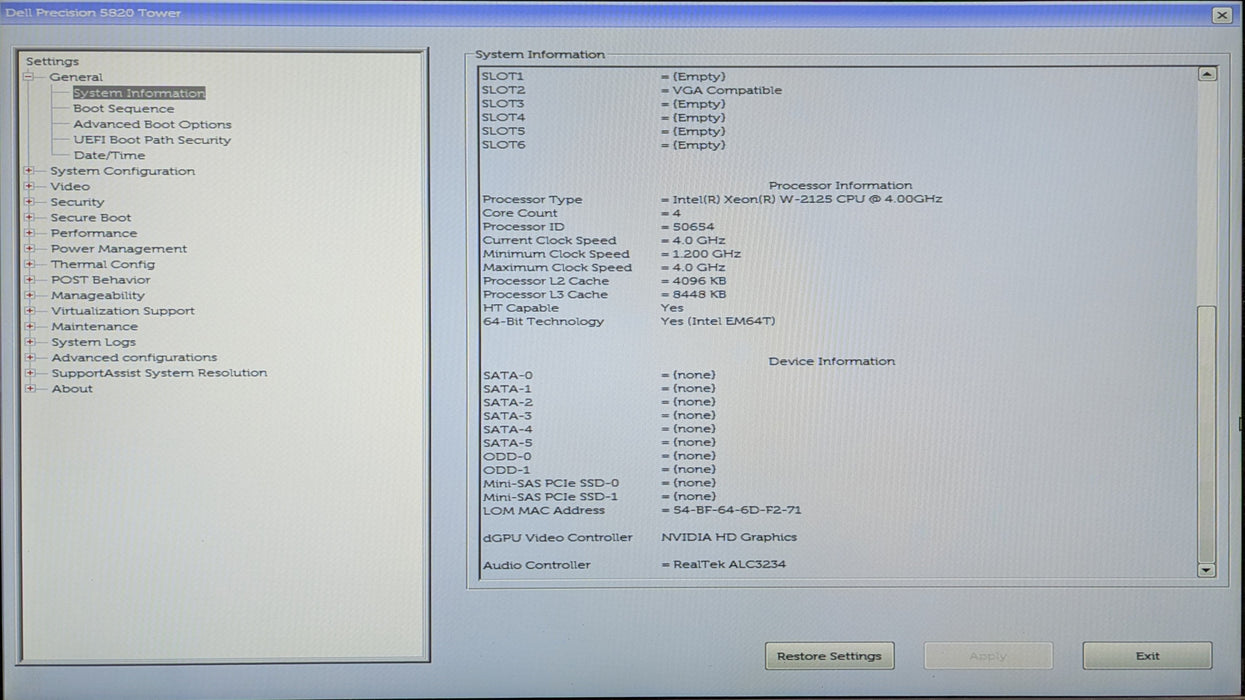Select the Power Management label

click(119, 248)
